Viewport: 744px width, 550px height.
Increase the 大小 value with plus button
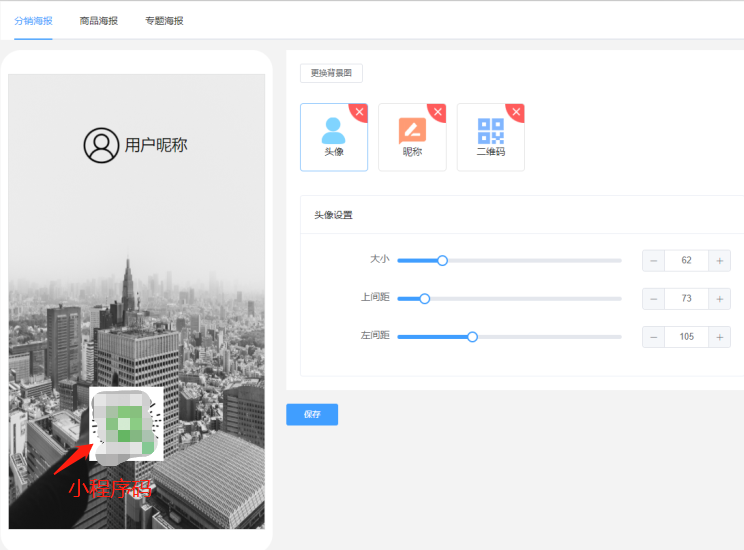[719, 261]
